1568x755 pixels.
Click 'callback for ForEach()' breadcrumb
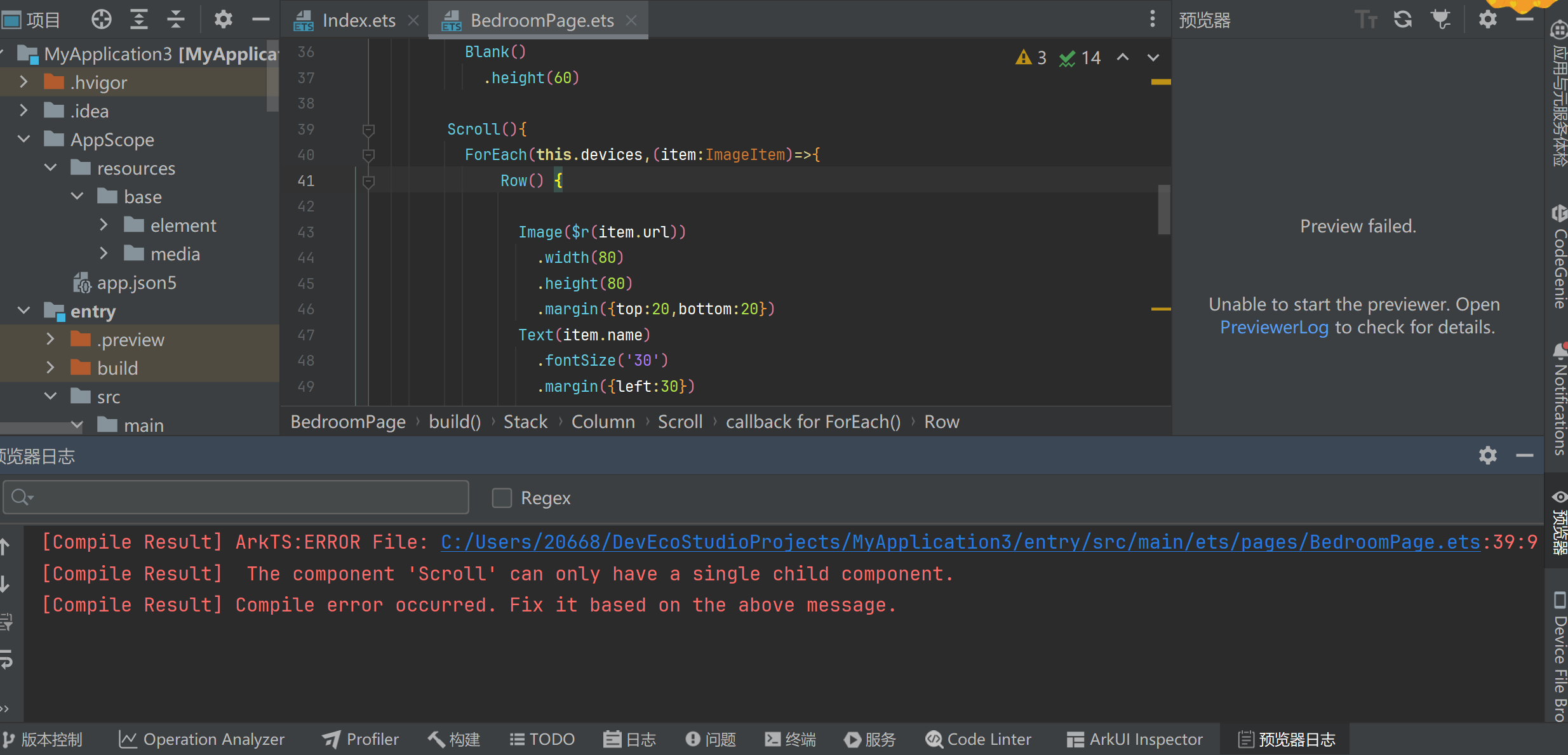pyautogui.click(x=813, y=422)
